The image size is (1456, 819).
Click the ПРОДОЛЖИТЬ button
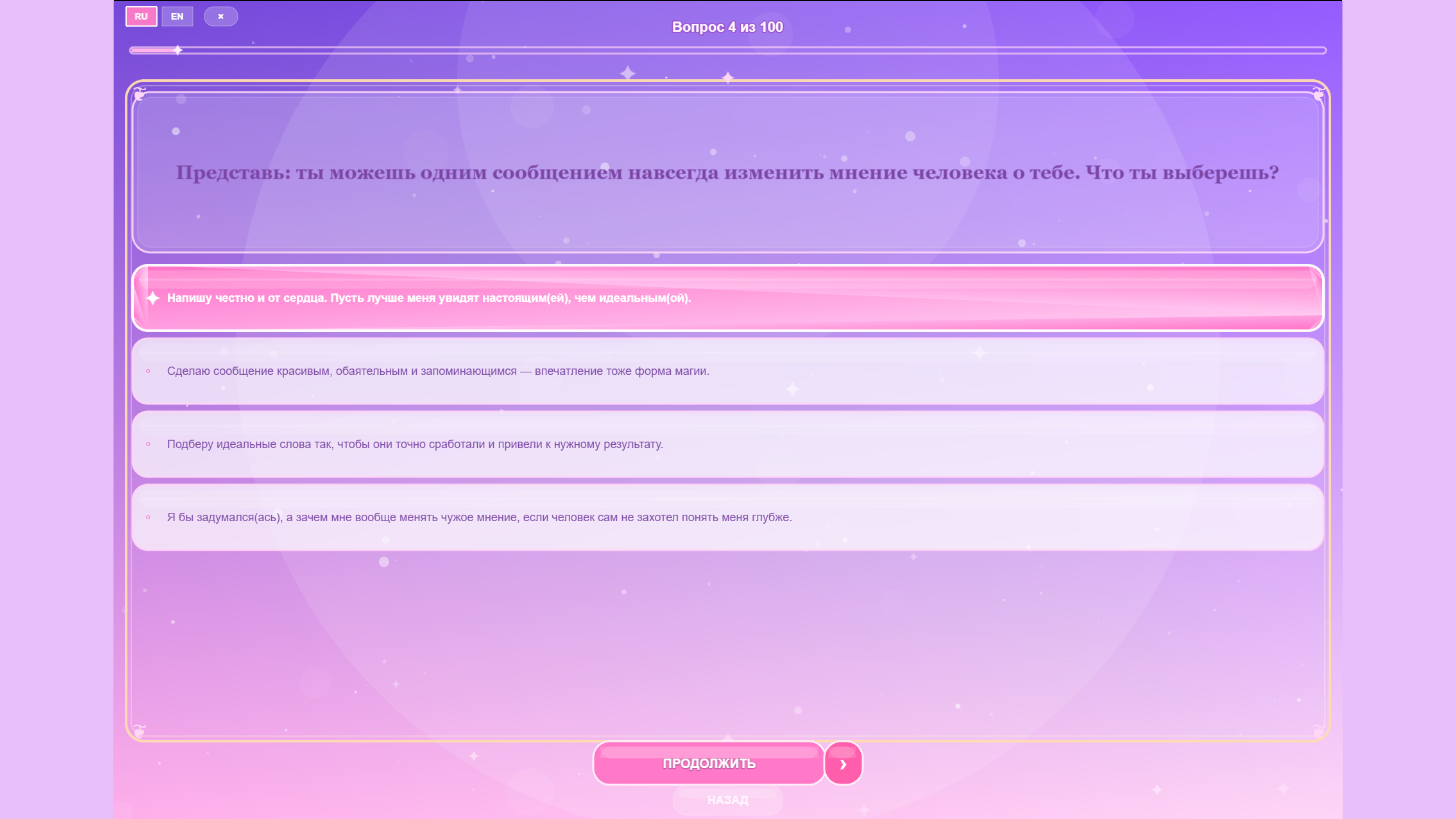[x=709, y=763]
